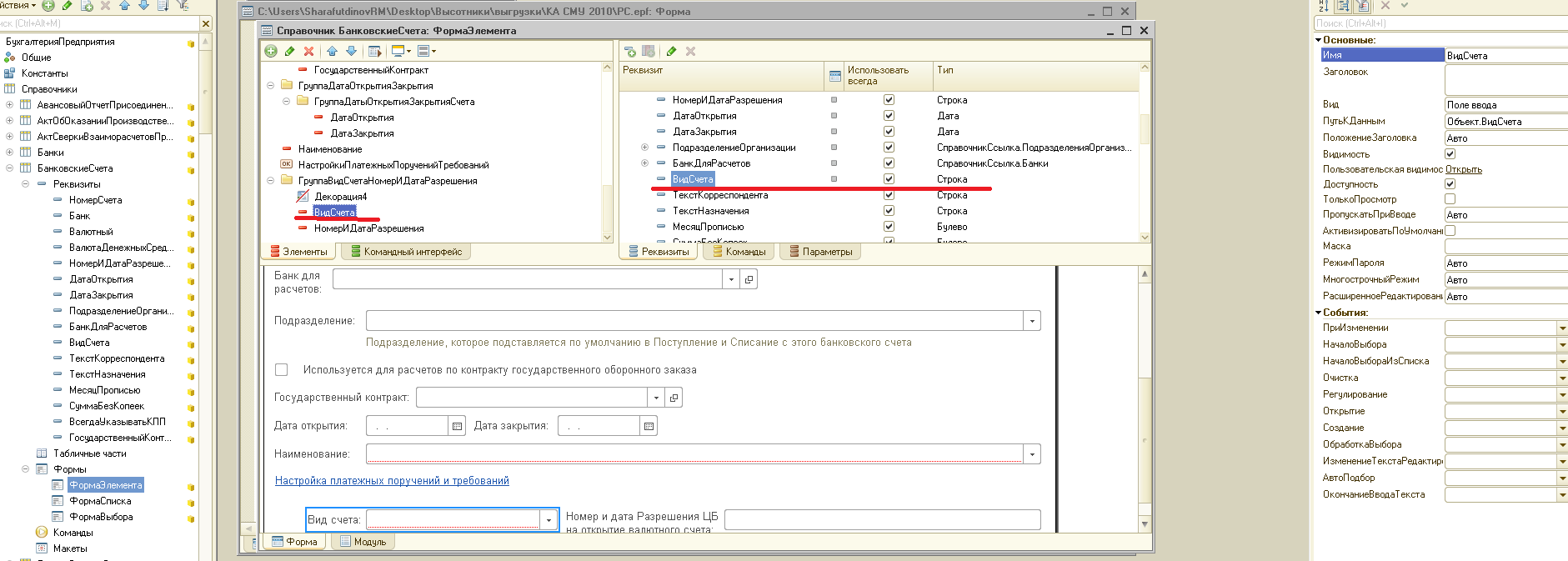The height and width of the screenshot is (561, 1568).
Task: Click the alphabetical sort icon in properties panel
Action: 1324,6
